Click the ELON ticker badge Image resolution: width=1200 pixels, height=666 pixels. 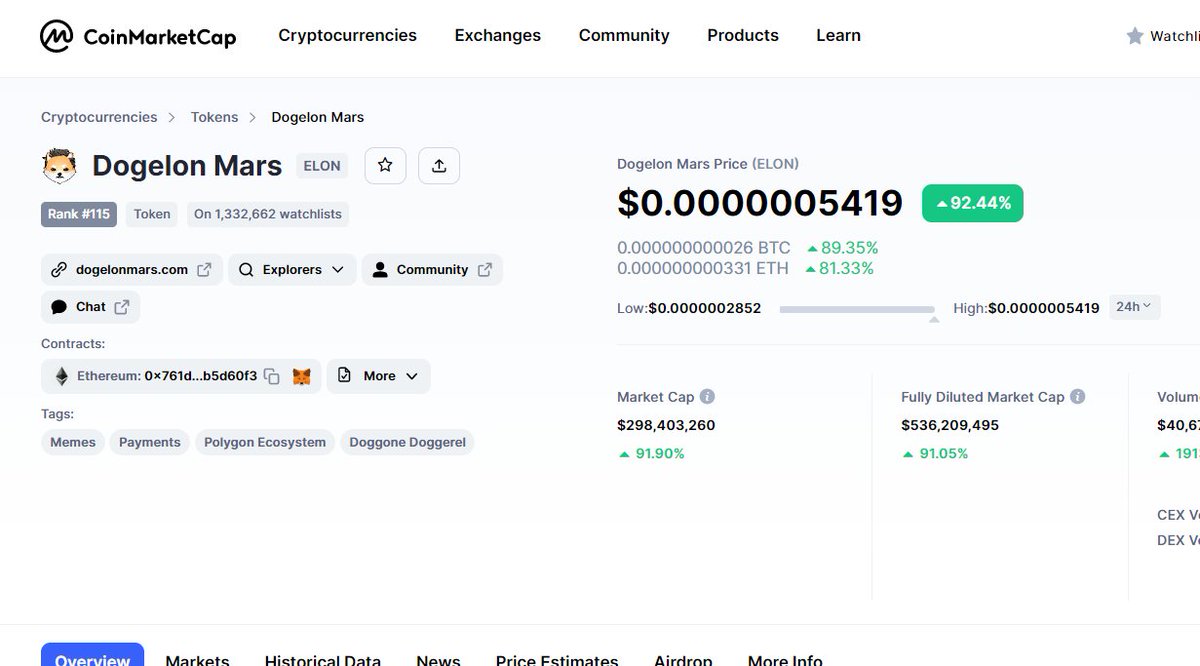(322, 166)
